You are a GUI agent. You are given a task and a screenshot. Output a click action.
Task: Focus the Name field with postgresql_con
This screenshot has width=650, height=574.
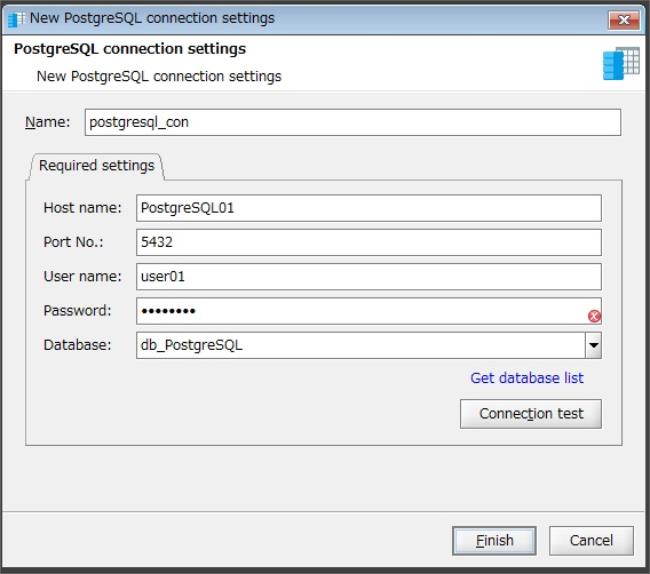tap(353, 122)
